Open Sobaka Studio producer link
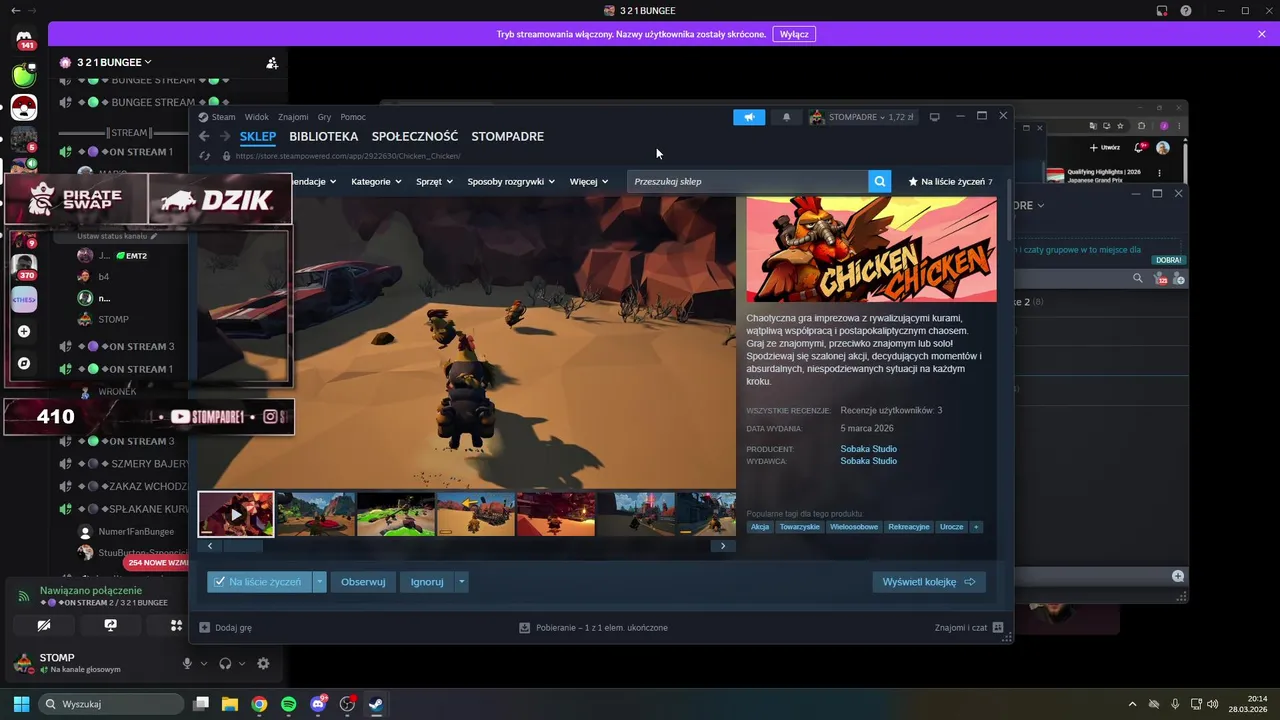 pos(868,449)
